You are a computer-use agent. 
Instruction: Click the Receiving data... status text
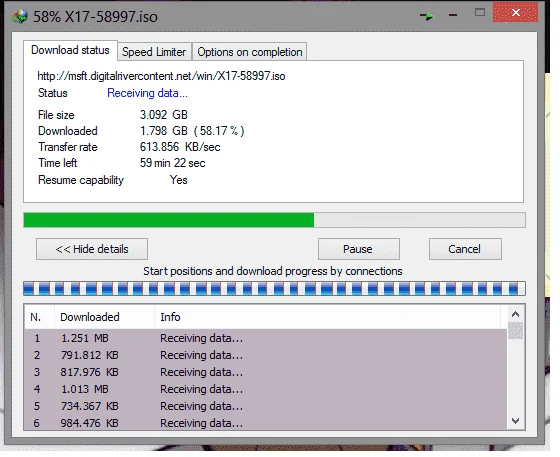[x=147, y=93]
